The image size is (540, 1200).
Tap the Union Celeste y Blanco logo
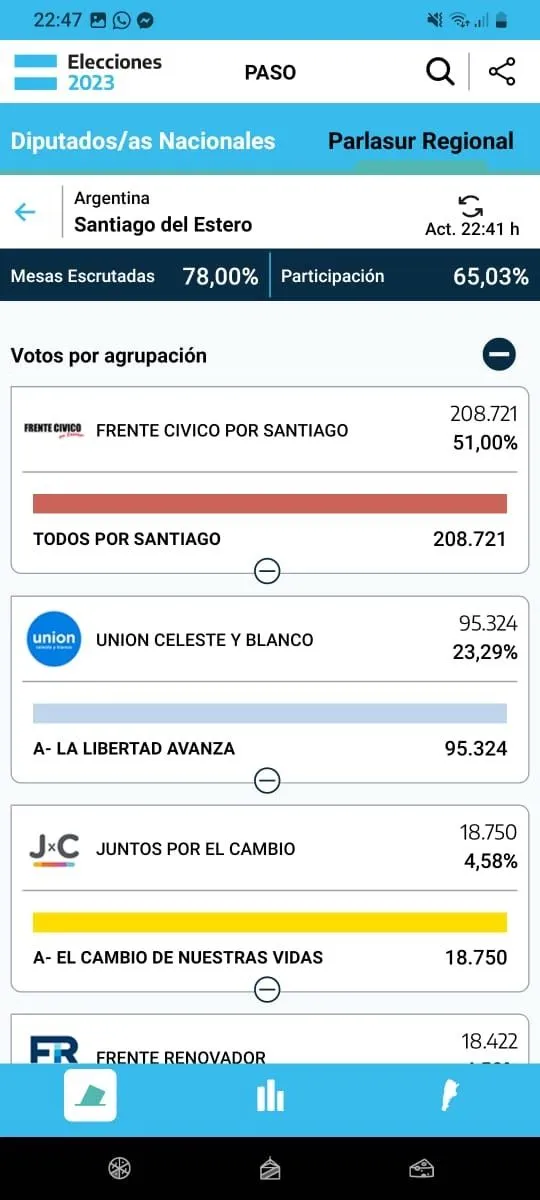click(x=53, y=639)
